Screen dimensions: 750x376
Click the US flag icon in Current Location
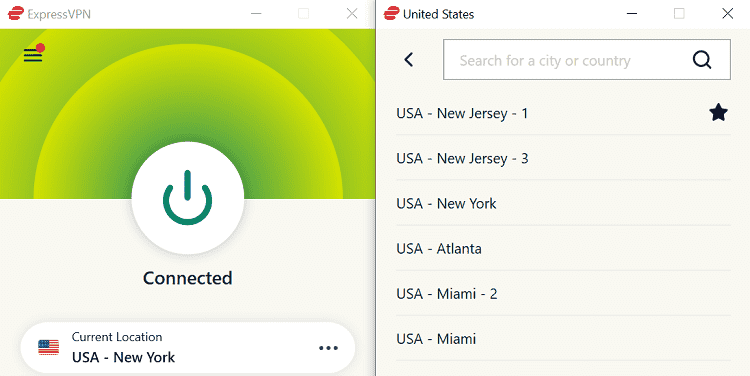pyautogui.click(x=48, y=347)
